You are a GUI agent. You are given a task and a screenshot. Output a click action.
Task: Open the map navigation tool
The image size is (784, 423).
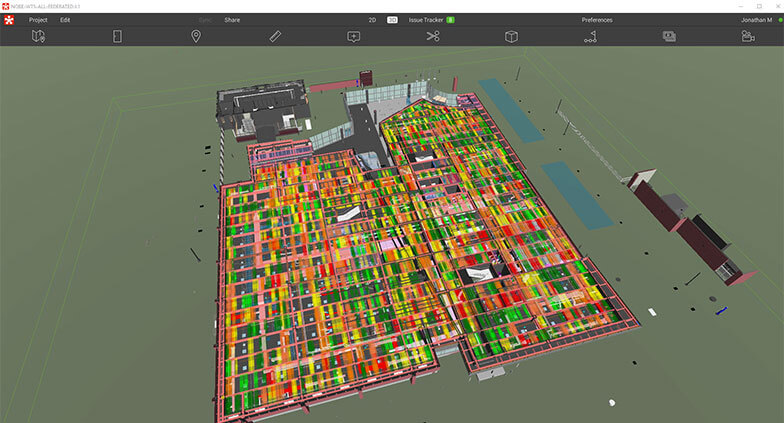(38, 36)
